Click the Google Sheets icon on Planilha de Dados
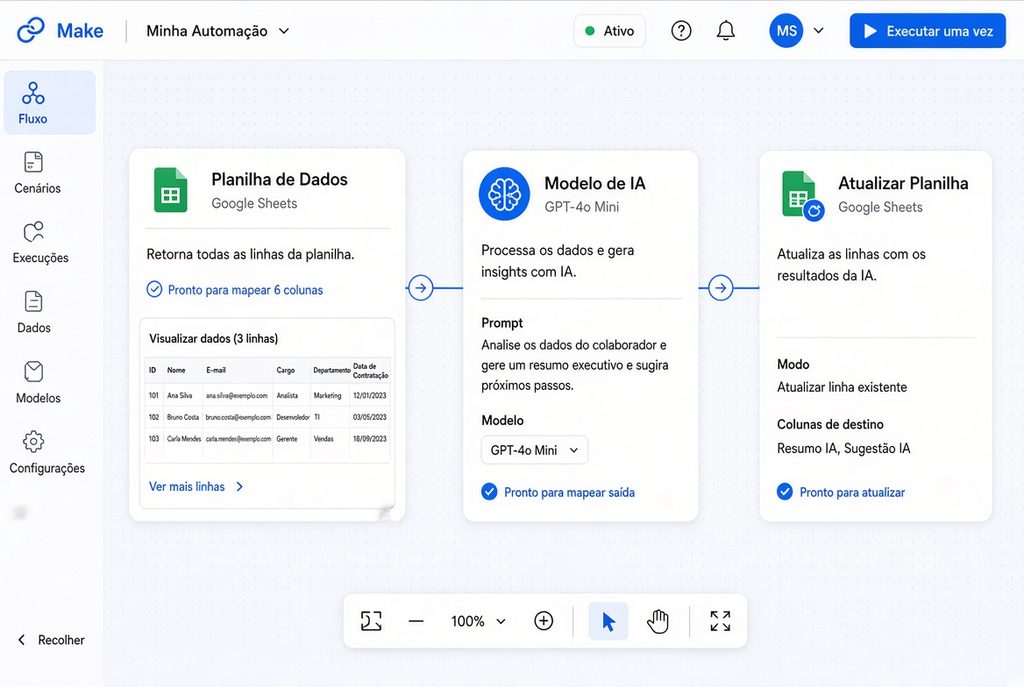1024x687 pixels. coord(170,190)
